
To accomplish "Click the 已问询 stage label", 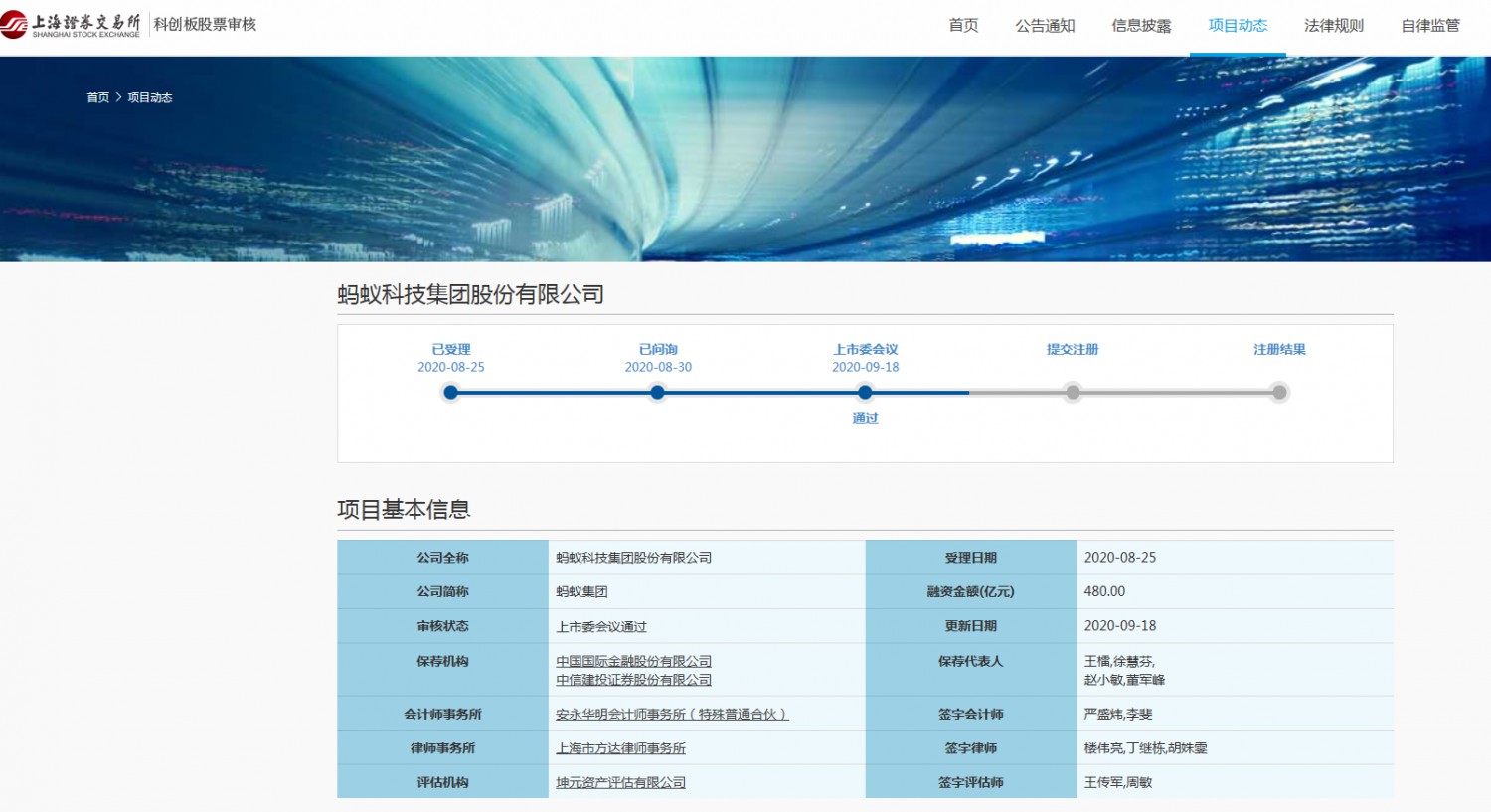I will [658, 349].
